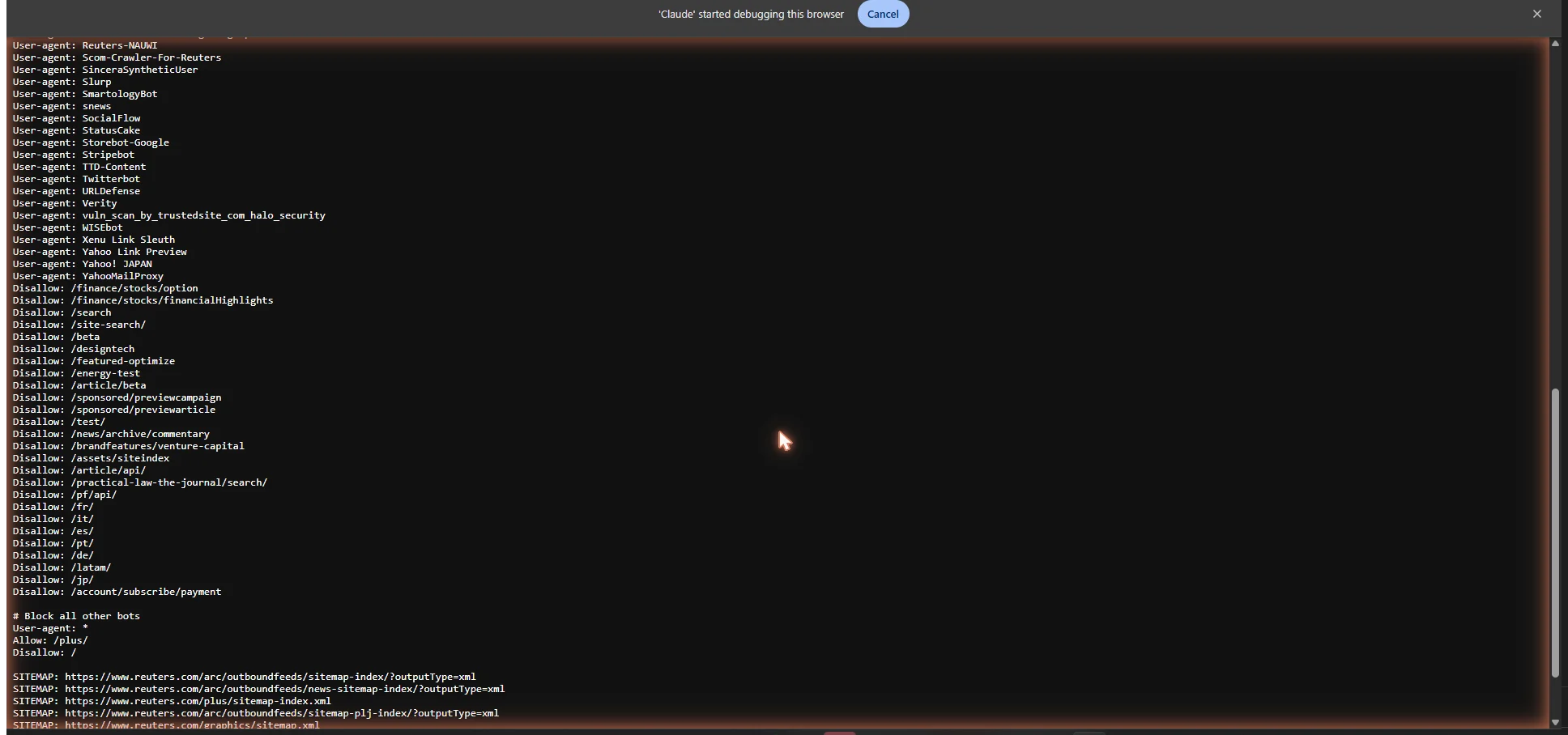Click the 'User-agent: Verity' line
Viewport: 1568px width, 735px height.
pyautogui.click(x=65, y=203)
